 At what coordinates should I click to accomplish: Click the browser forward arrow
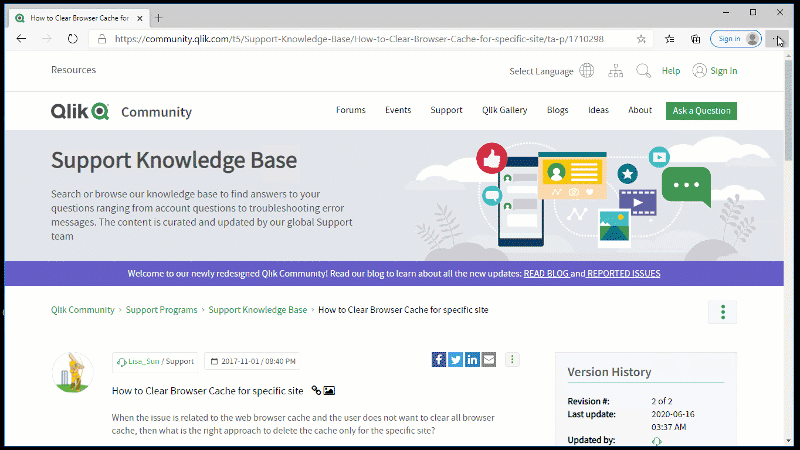[x=47, y=39]
